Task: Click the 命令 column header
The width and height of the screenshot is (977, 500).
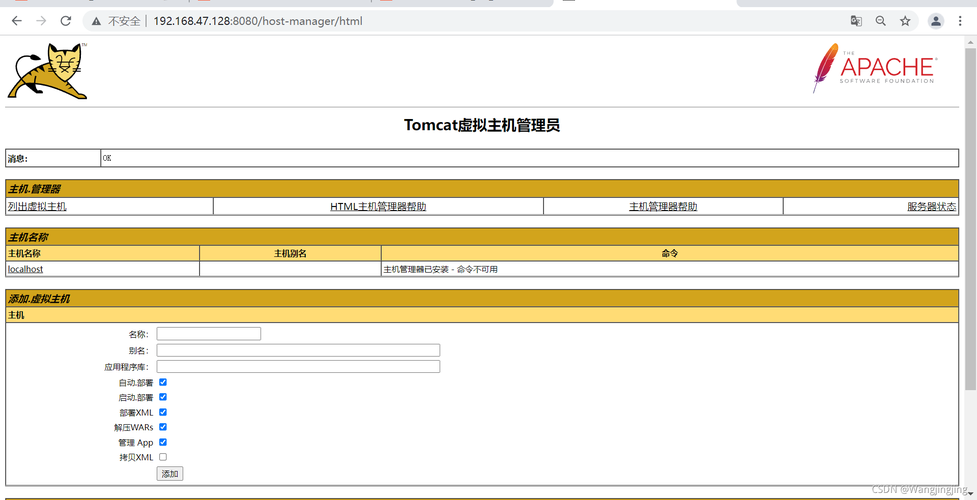Action: tap(670, 254)
